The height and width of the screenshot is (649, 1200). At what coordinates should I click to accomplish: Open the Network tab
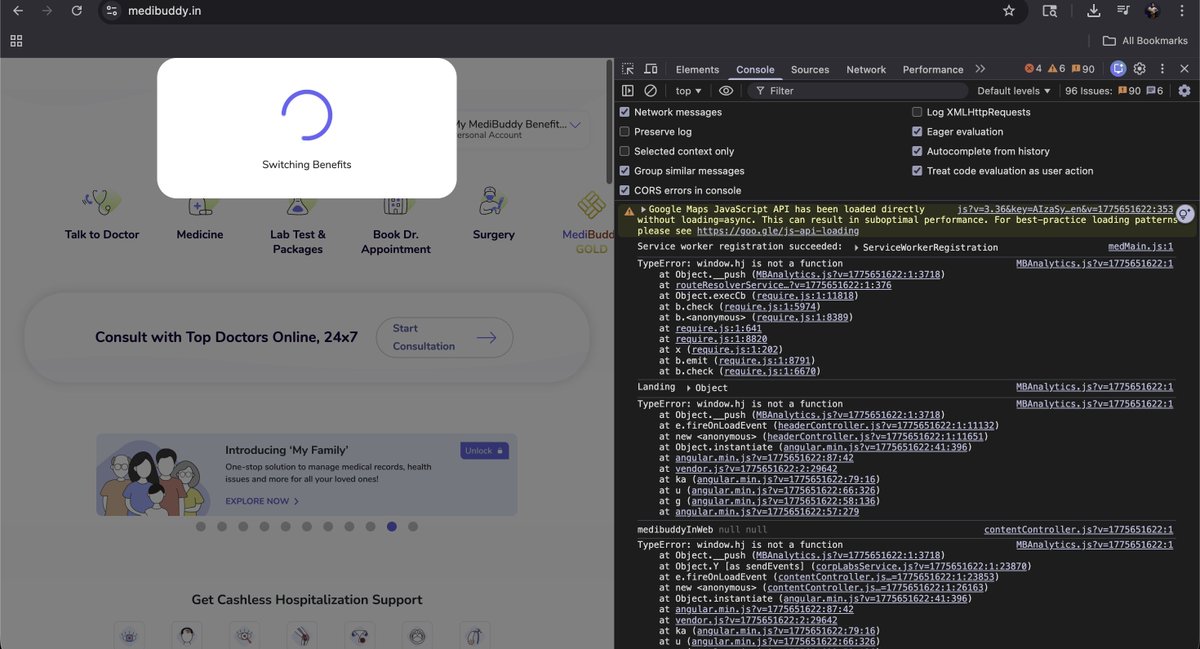[866, 70]
